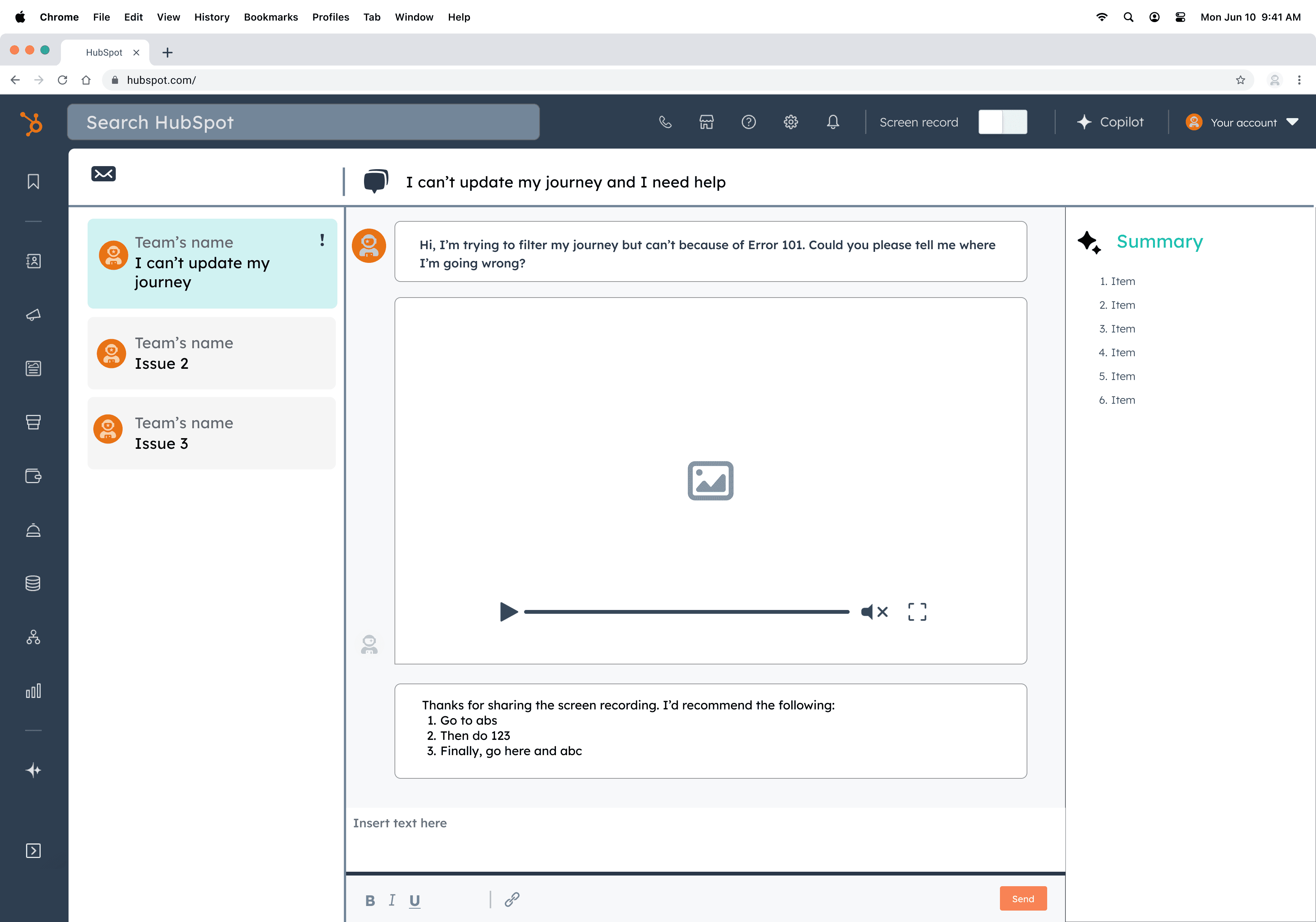Click the help question mark icon
Viewport: 1316px width, 922px height.
pos(749,122)
